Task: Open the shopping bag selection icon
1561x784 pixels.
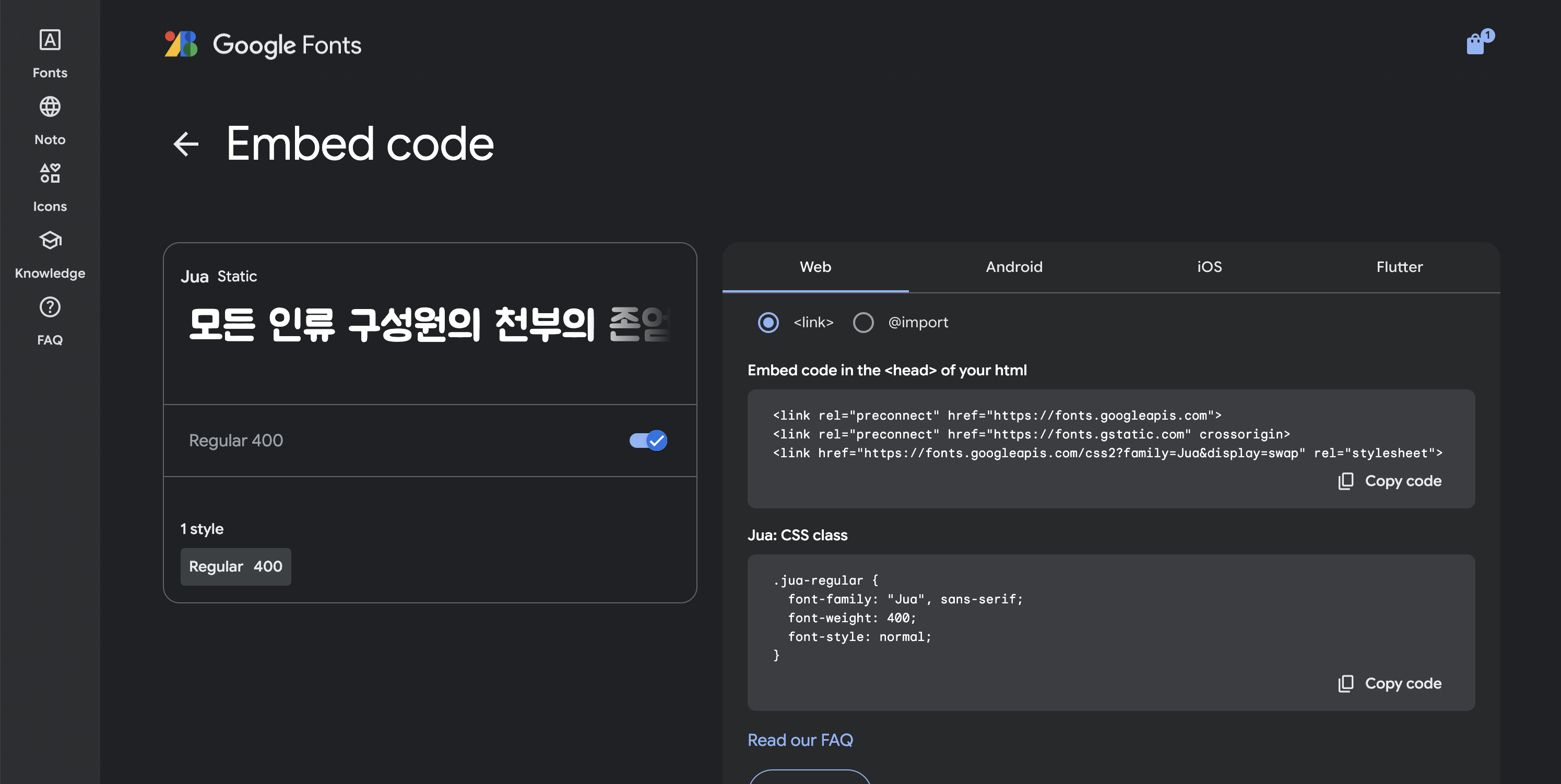Action: [x=1476, y=44]
